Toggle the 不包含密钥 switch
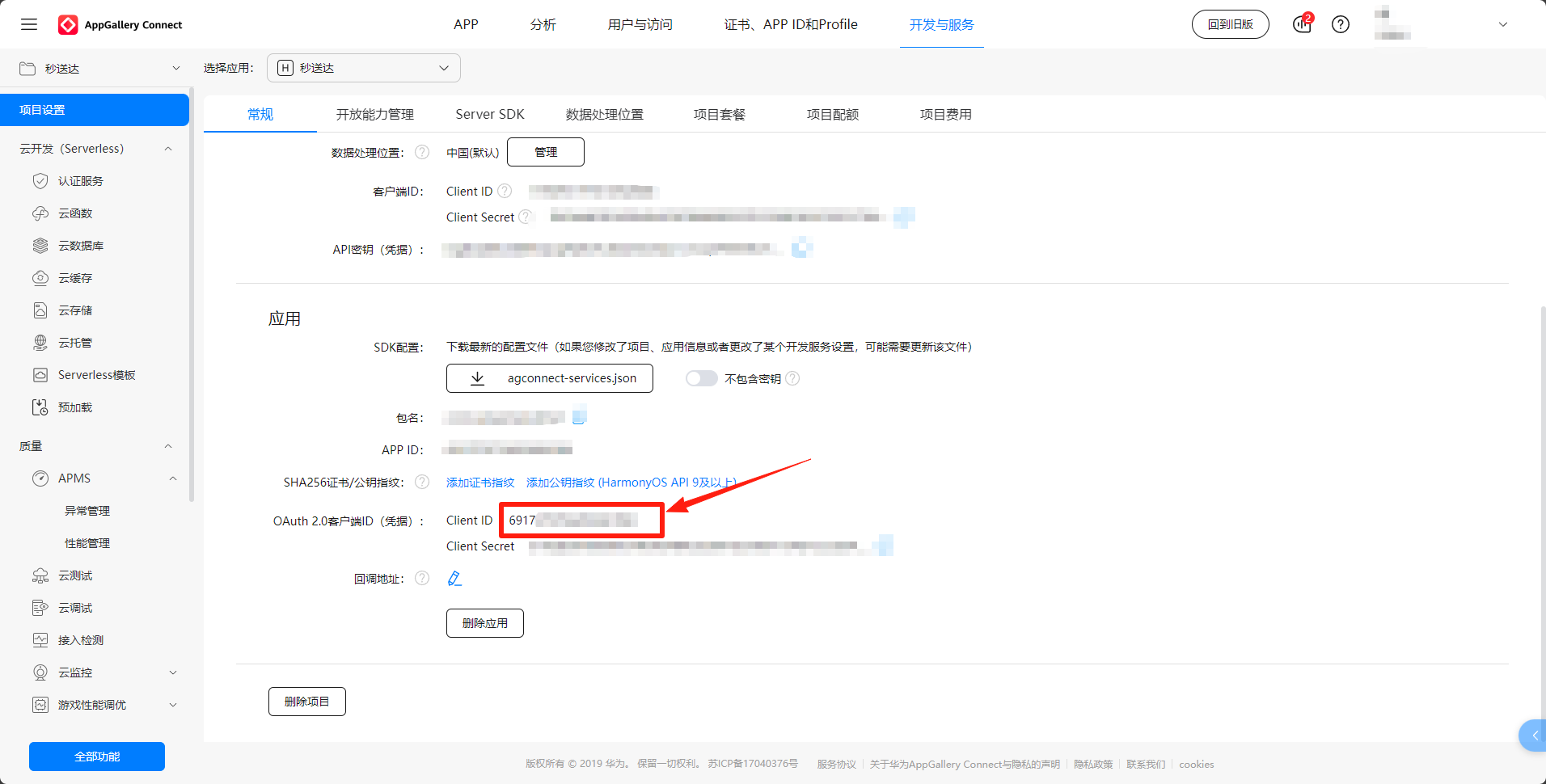Image resolution: width=1546 pixels, height=784 pixels. pyautogui.click(x=701, y=378)
